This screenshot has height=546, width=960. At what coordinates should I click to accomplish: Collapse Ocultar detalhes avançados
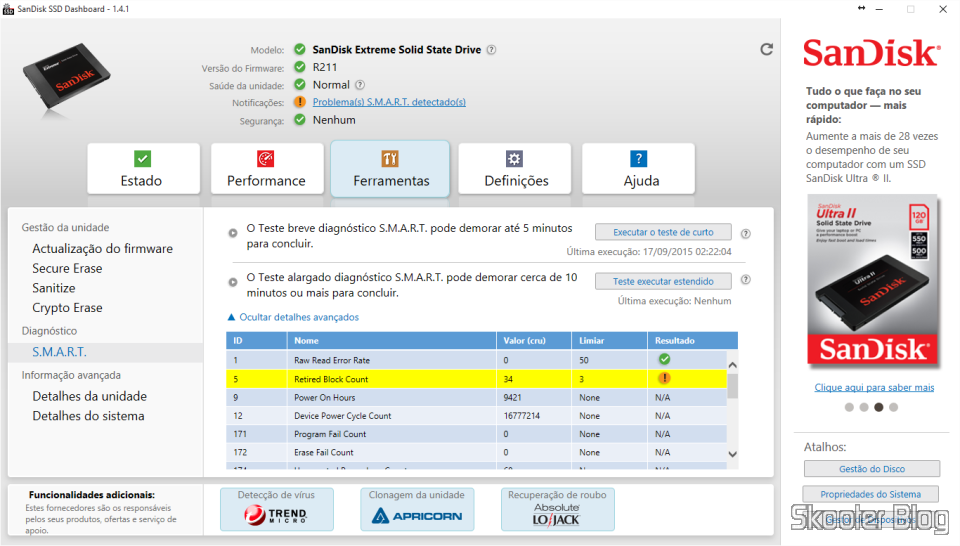293,317
